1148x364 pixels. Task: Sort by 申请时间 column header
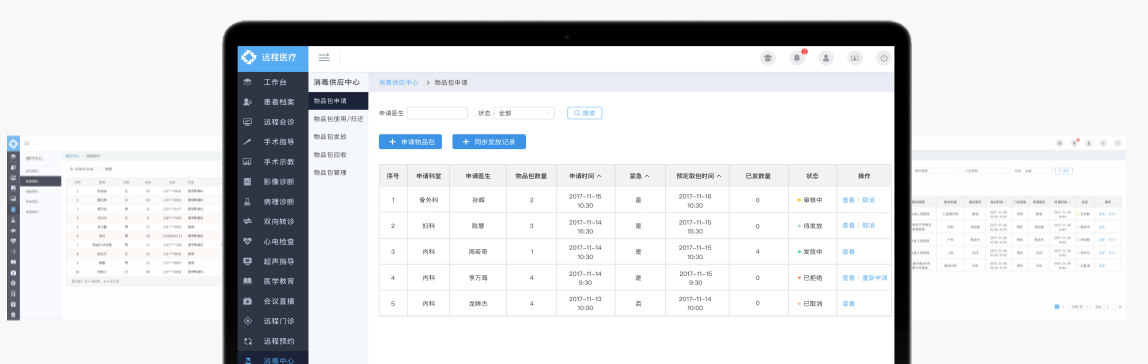tap(585, 176)
